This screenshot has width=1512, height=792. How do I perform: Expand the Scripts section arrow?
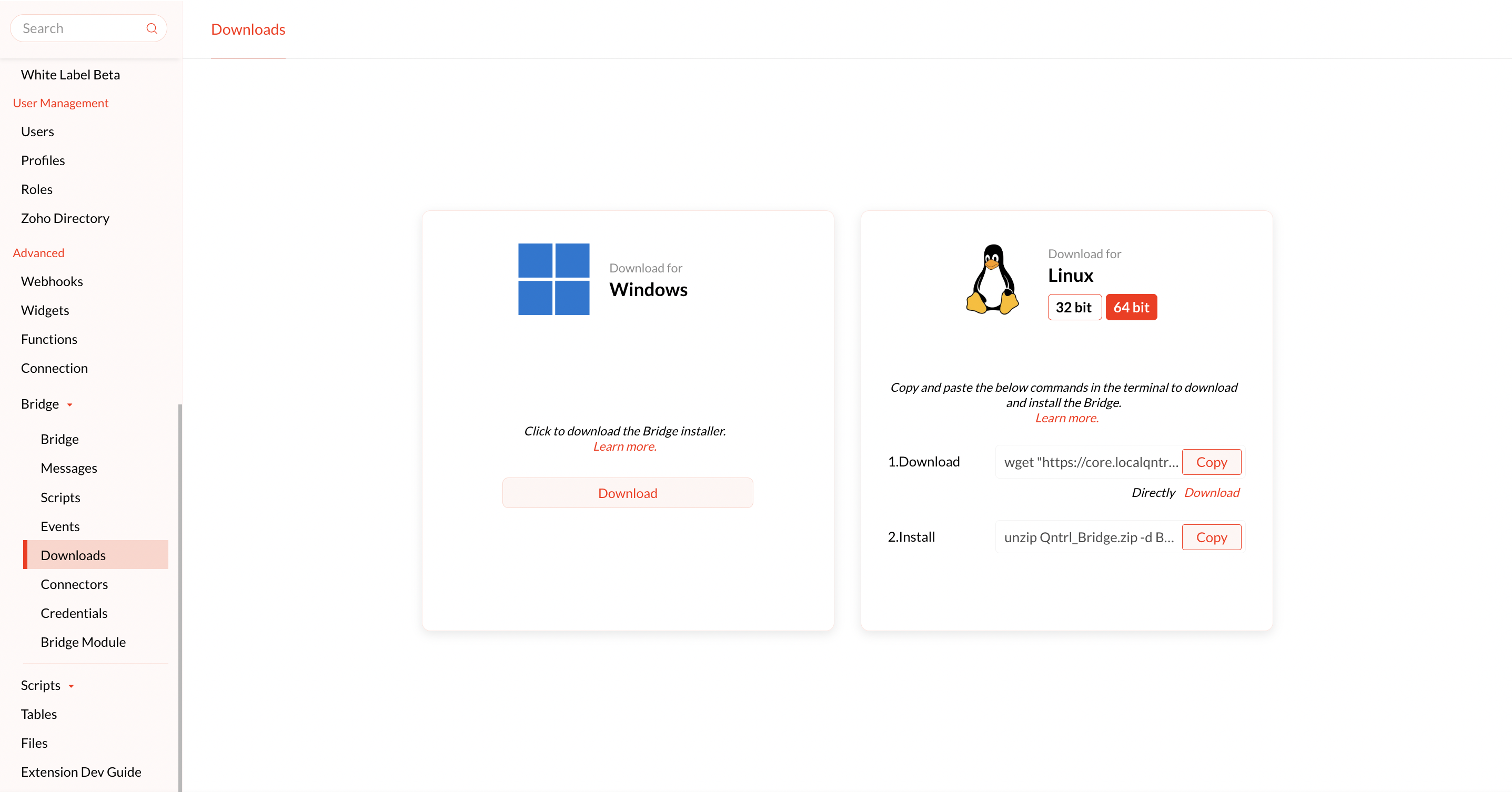71,686
